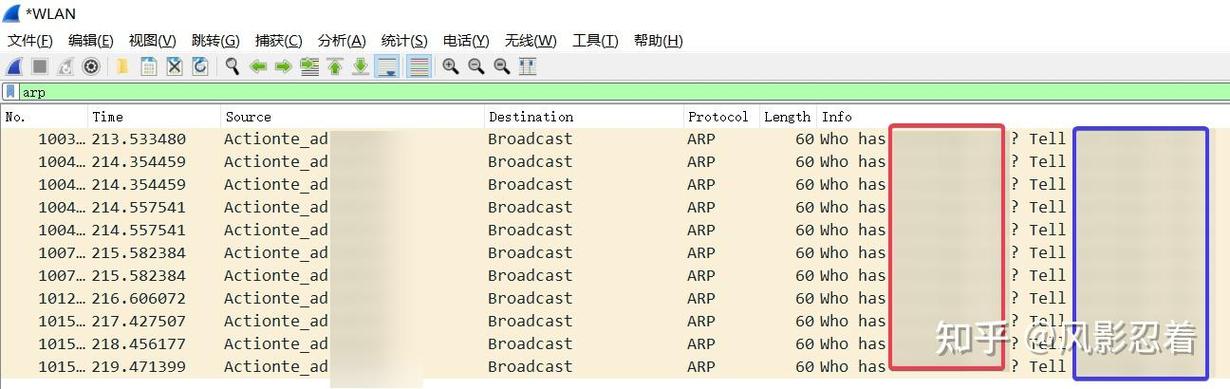Open the 无线(W) menu
Screen dimensions: 1230x389
click(530, 41)
